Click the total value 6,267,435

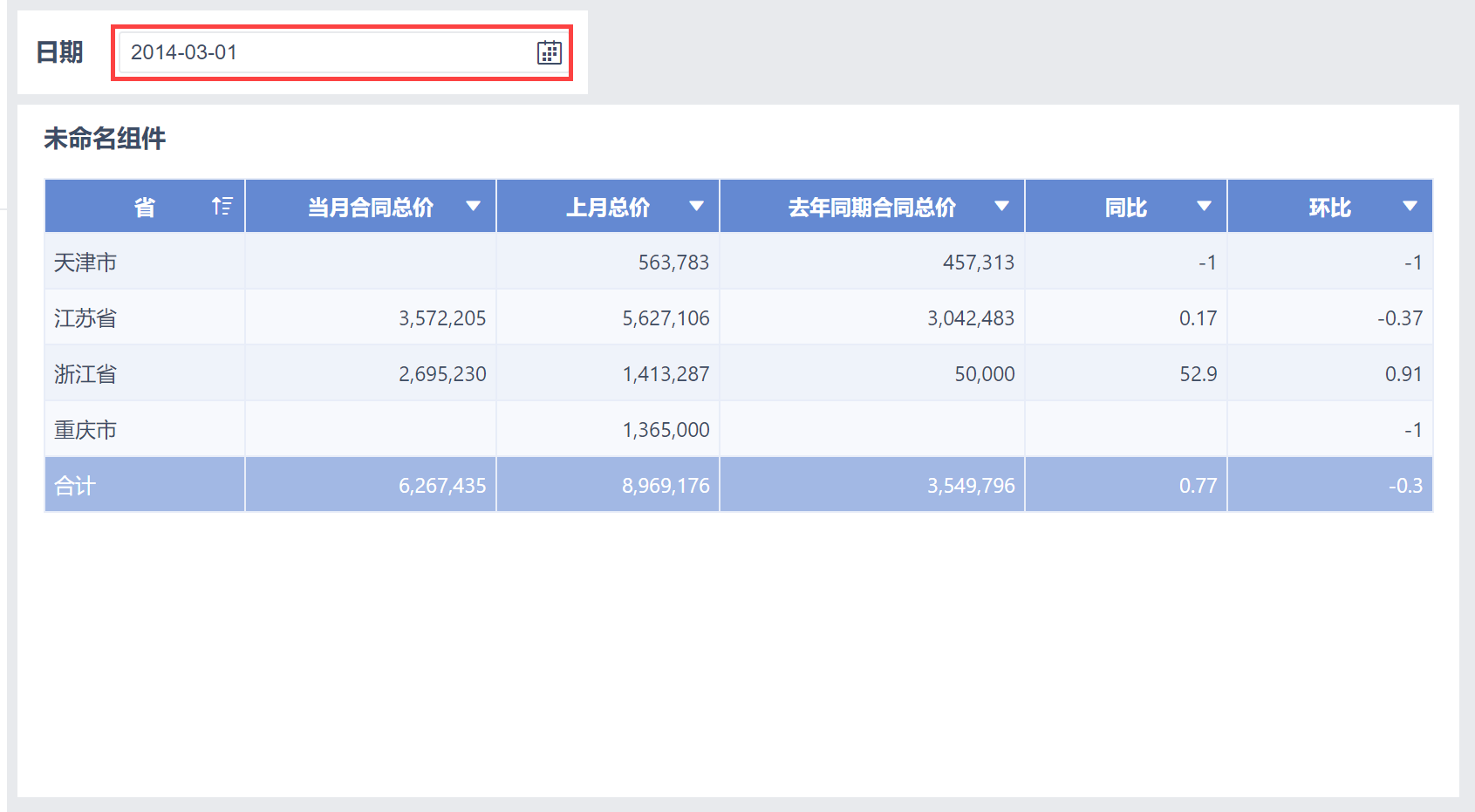(x=442, y=486)
